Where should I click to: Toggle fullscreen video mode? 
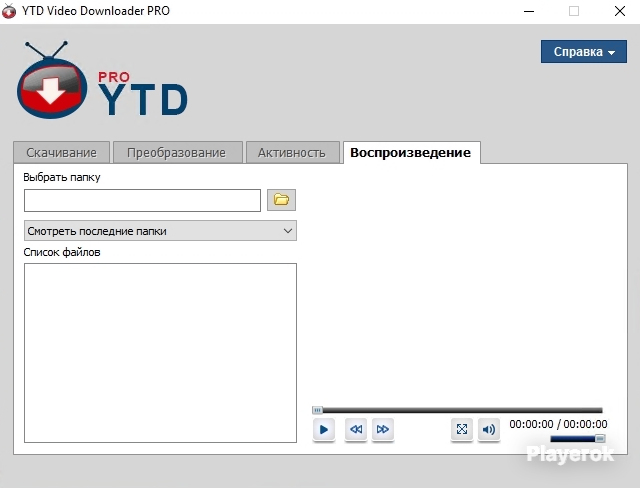tap(462, 429)
